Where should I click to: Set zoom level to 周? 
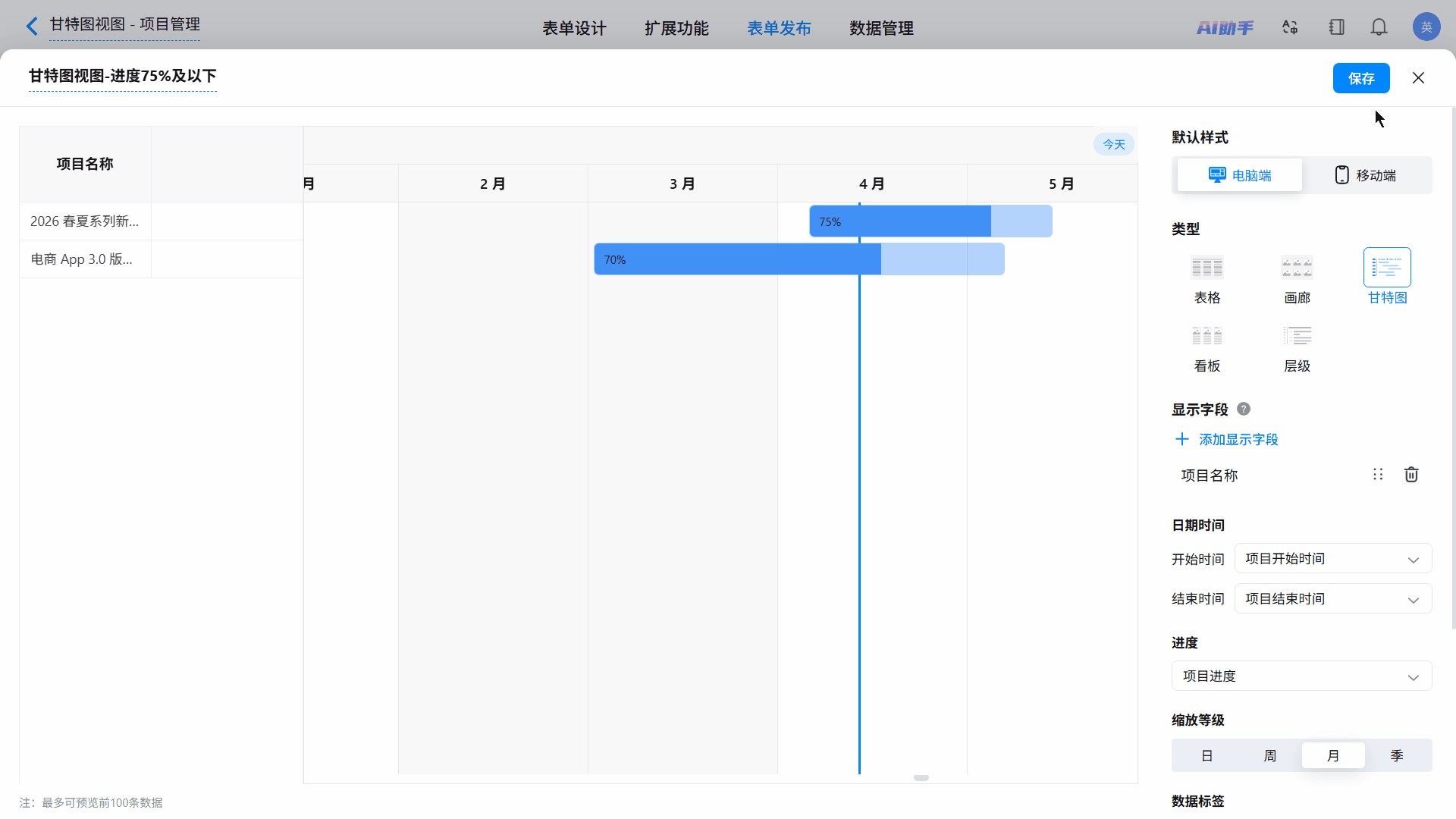(x=1269, y=755)
